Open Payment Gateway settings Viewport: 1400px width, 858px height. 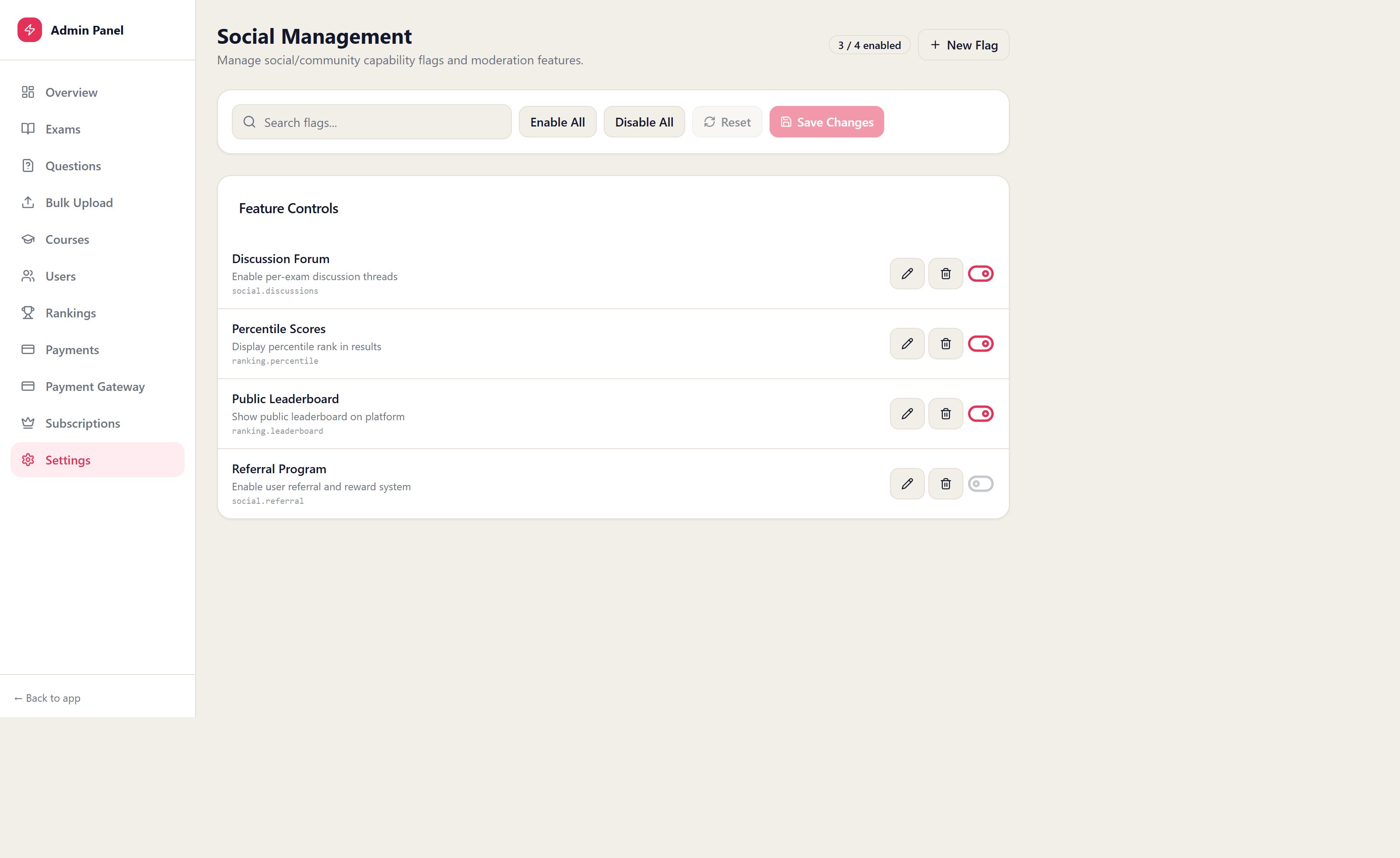[97, 386]
